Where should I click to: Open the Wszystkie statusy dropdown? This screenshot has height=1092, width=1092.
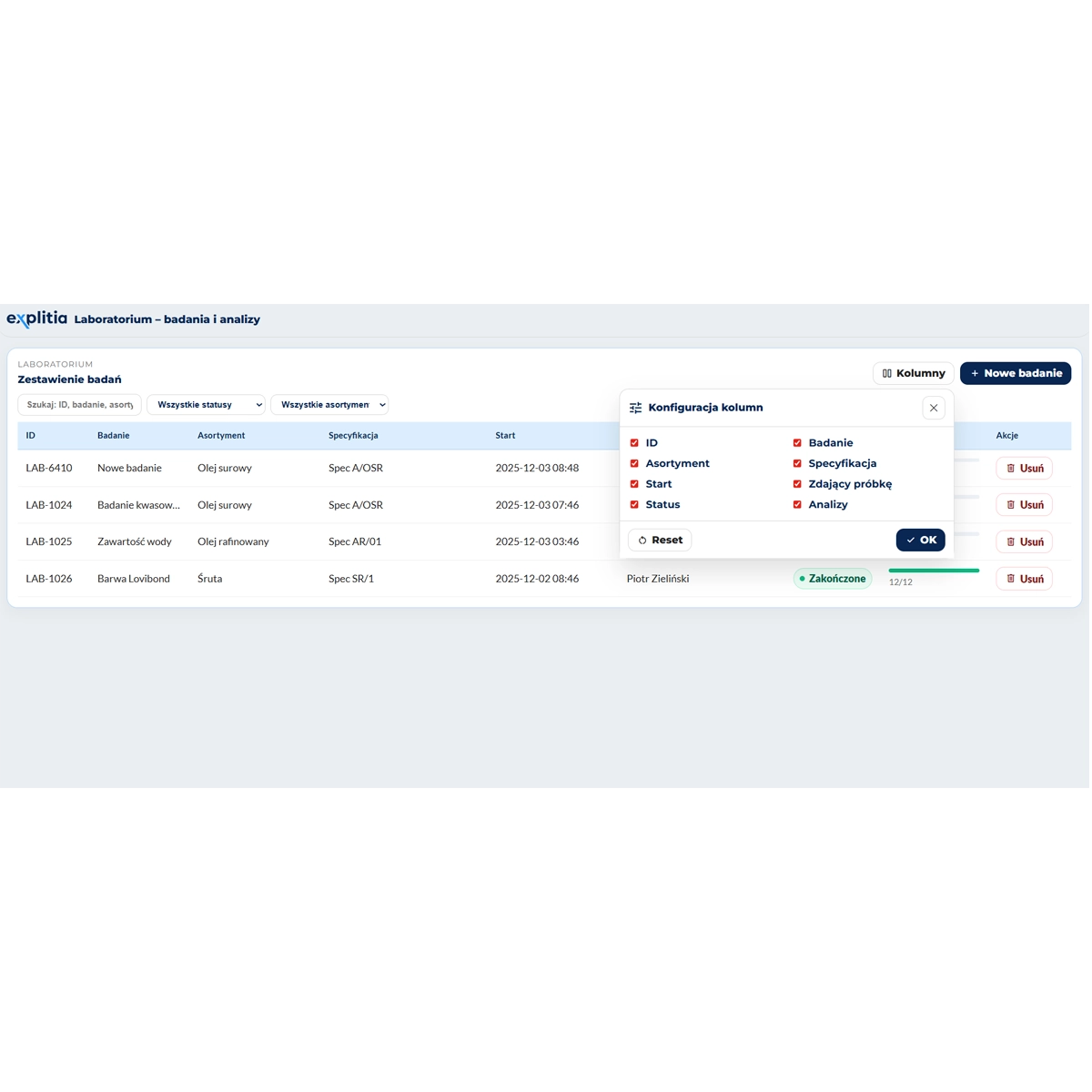(x=206, y=405)
